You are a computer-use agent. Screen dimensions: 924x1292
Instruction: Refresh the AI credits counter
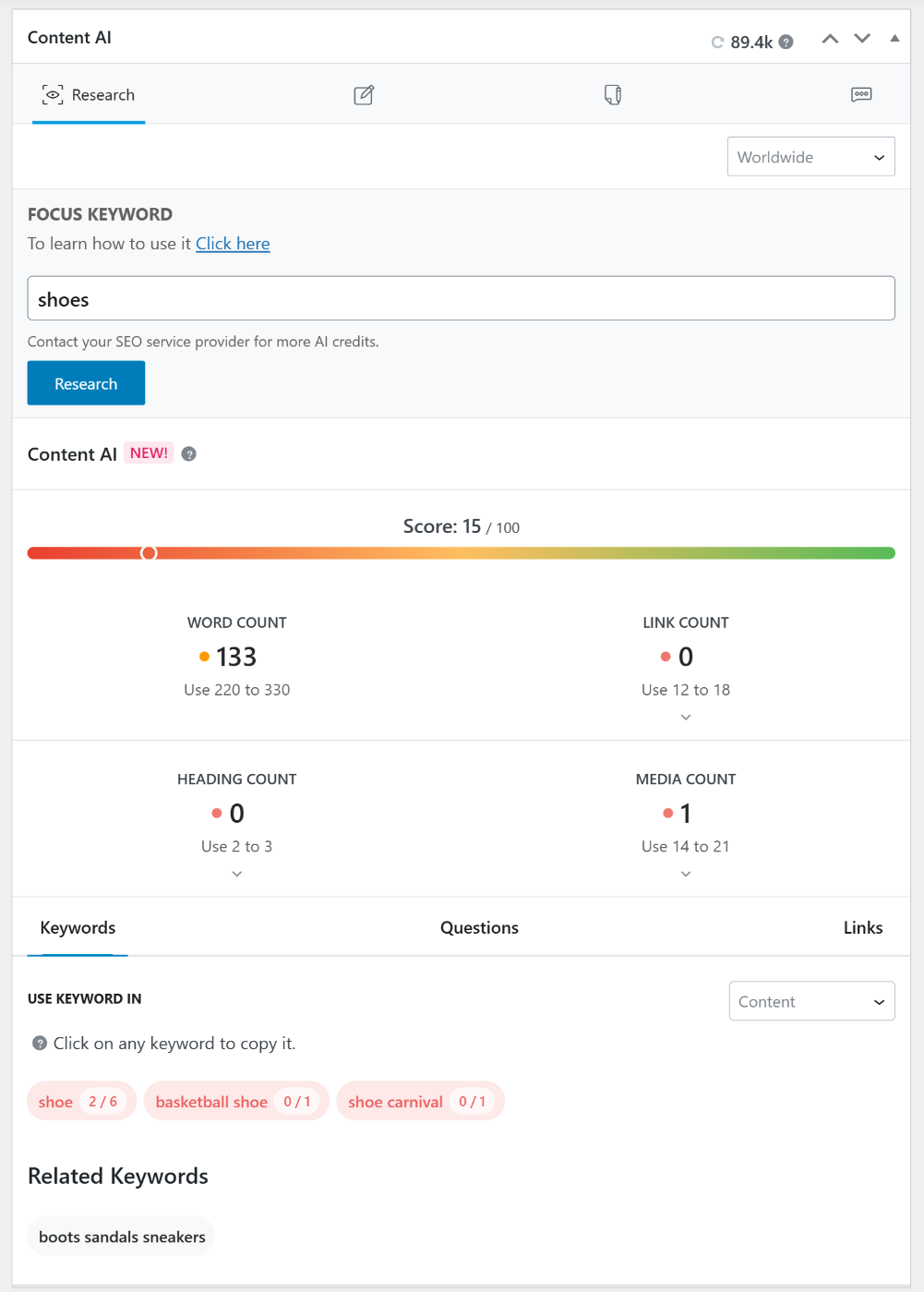[x=716, y=42]
